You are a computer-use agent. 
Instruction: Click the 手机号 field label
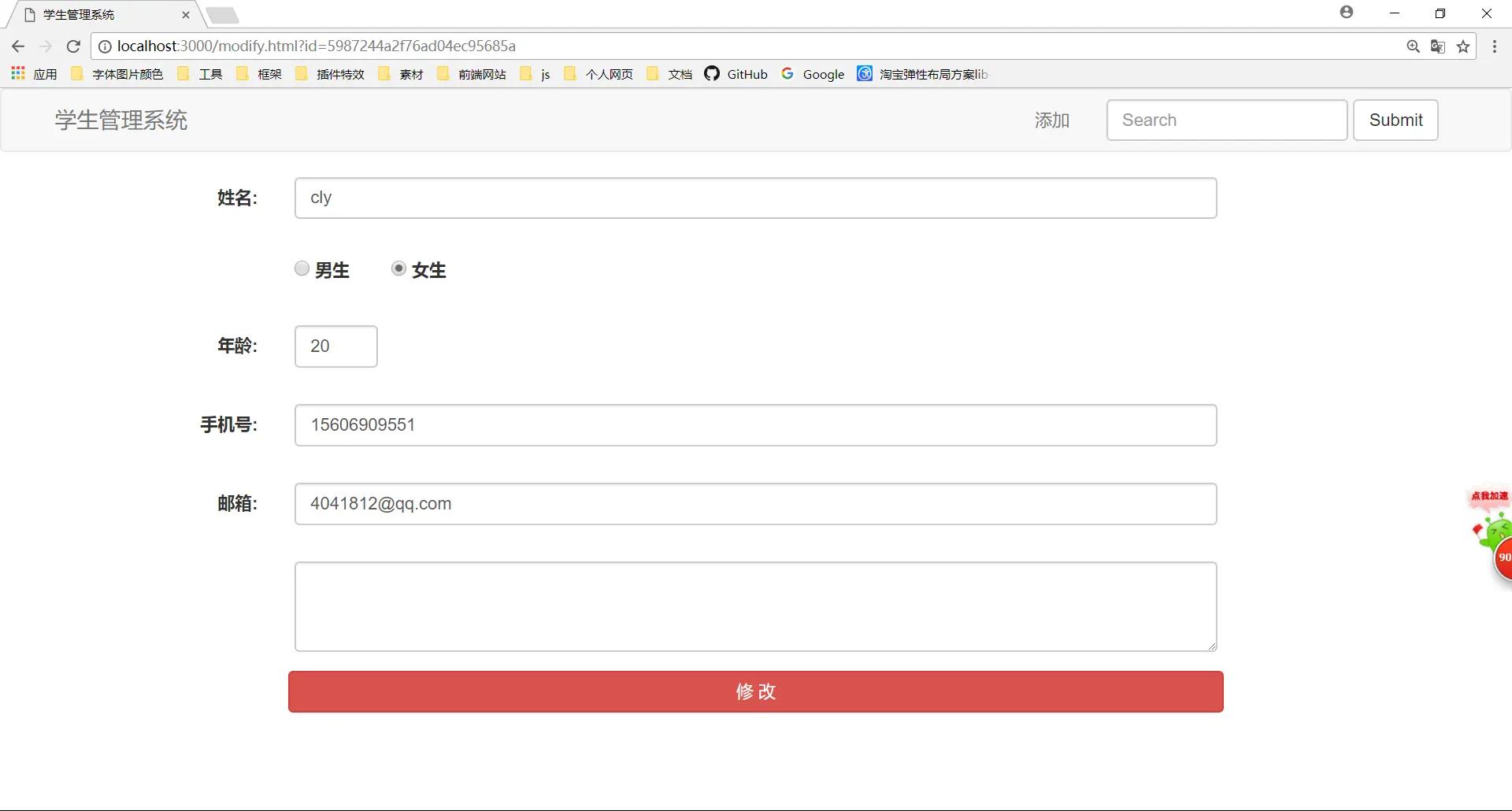pos(228,425)
